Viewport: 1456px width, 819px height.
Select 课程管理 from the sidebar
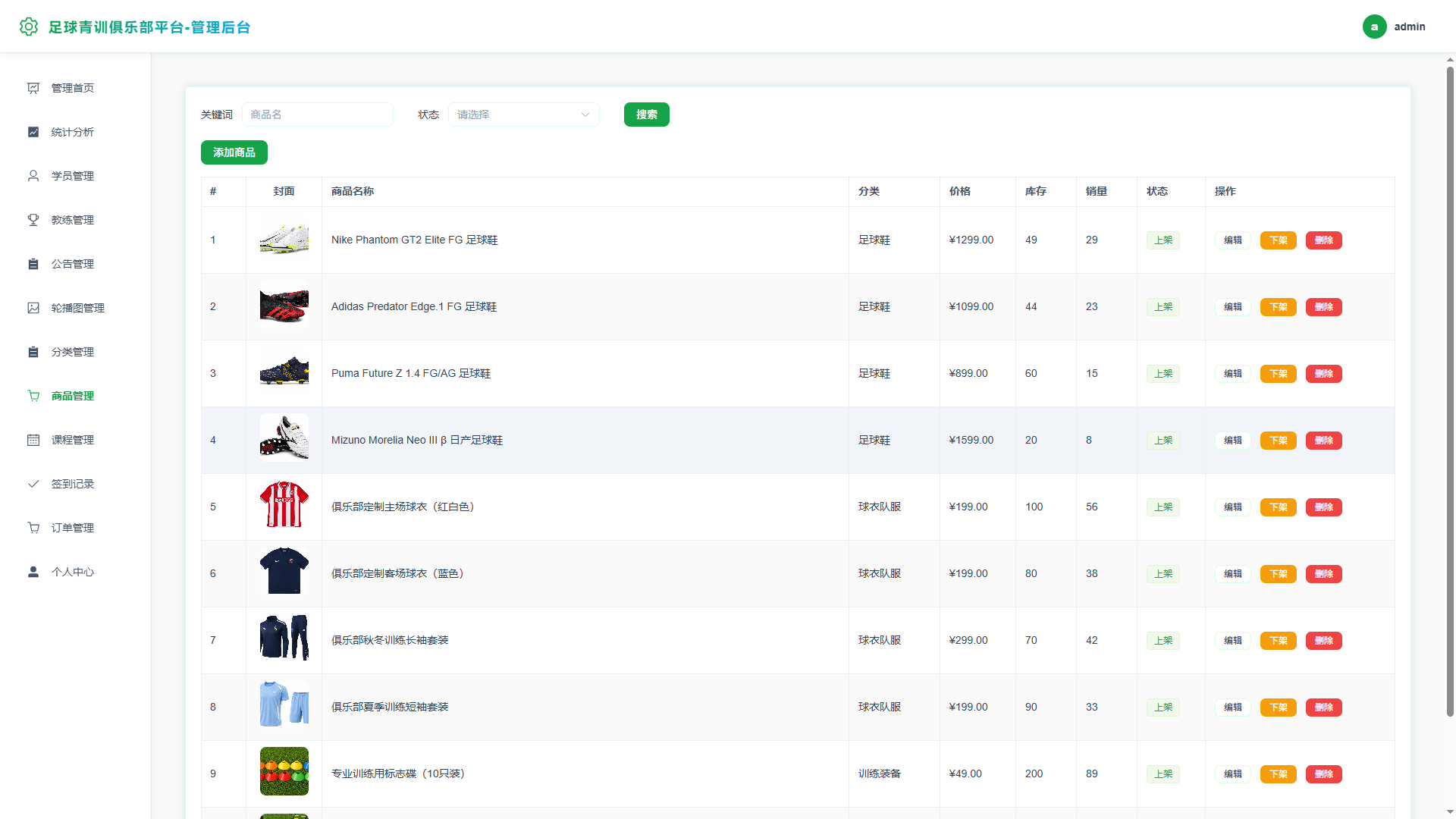pyautogui.click(x=76, y=440)
